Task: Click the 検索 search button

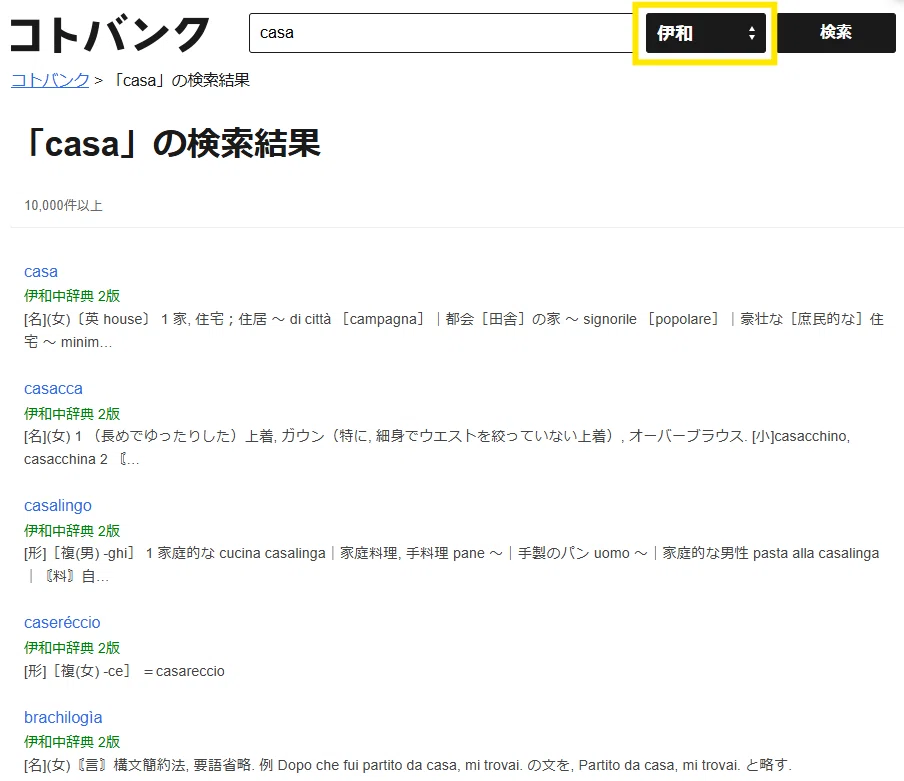Action: click(x=836, y=33)
